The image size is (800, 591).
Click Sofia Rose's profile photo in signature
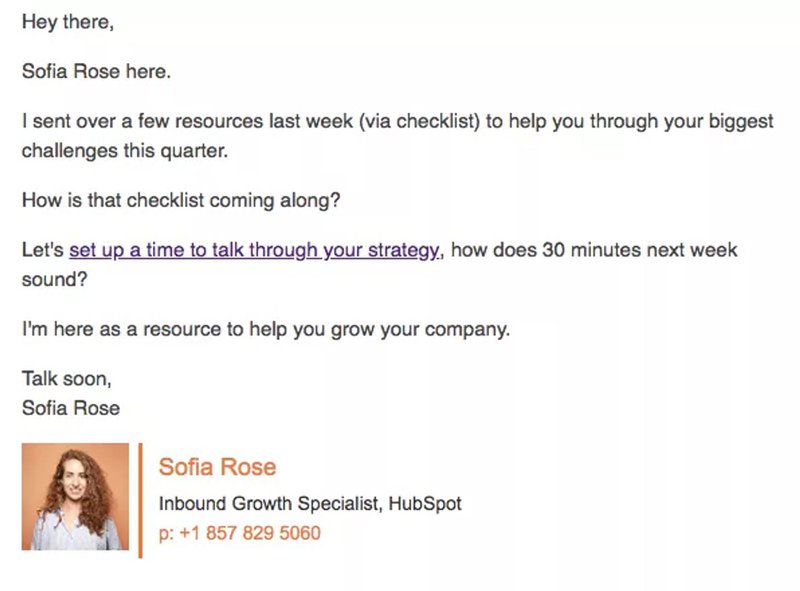tap(75, 497)
